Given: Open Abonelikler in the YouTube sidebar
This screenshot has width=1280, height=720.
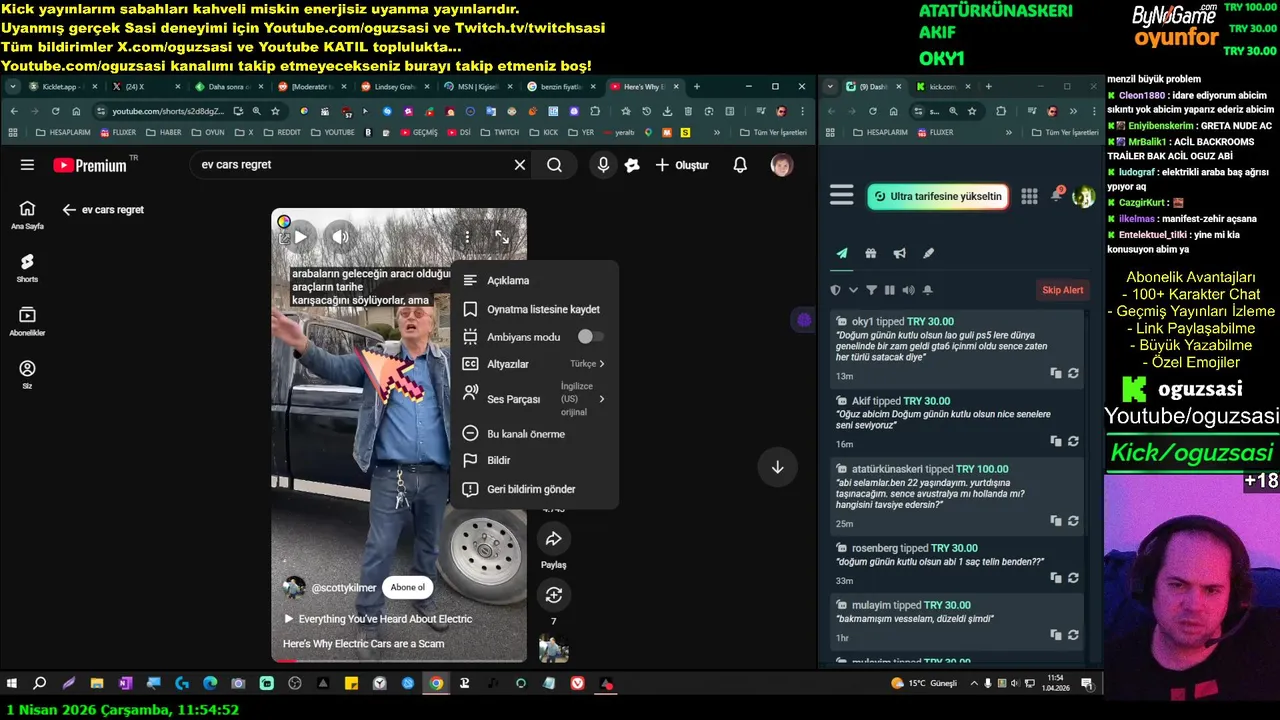Looking at the screenshot, I should click(27, 321).
